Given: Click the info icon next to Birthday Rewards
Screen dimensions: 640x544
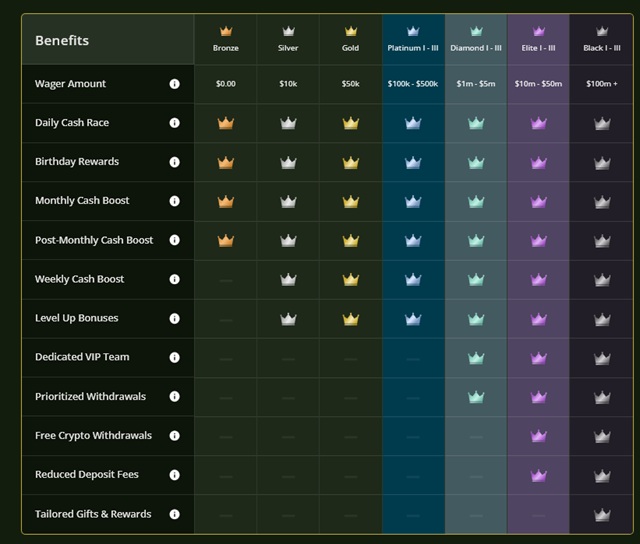Looking at the screenshot, I should [174, 162].
